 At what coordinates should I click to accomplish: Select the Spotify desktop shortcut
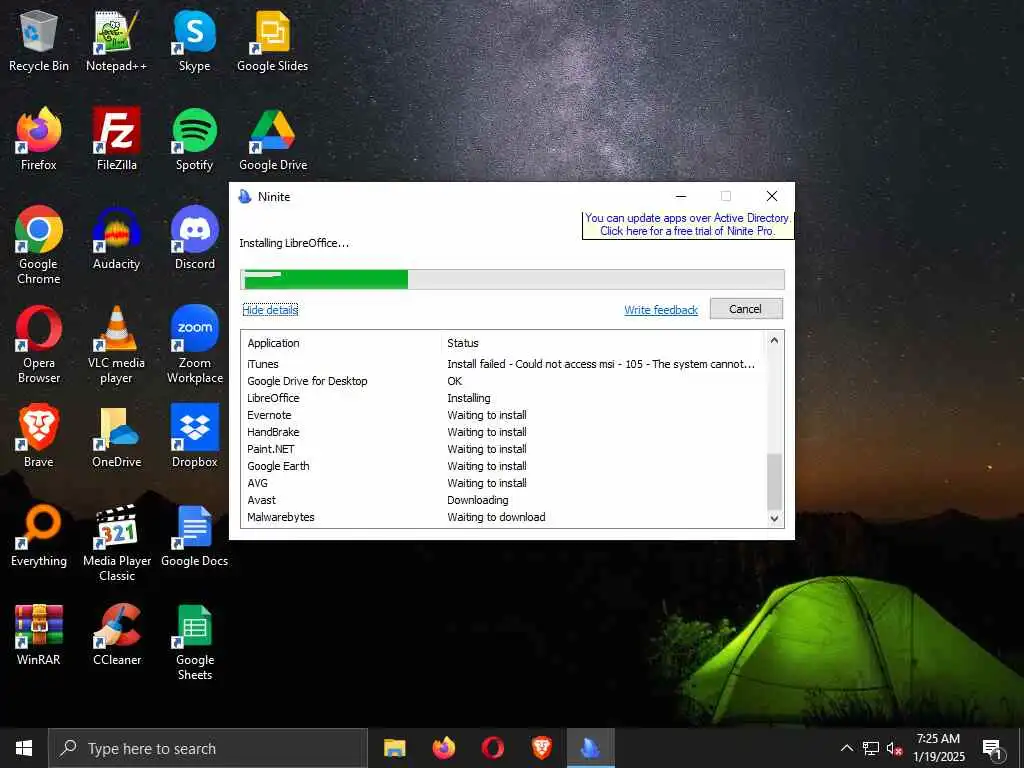195,140
